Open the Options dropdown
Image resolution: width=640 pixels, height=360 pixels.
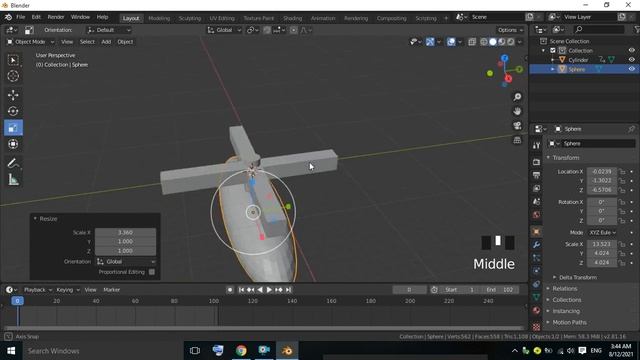pos(510,30)
